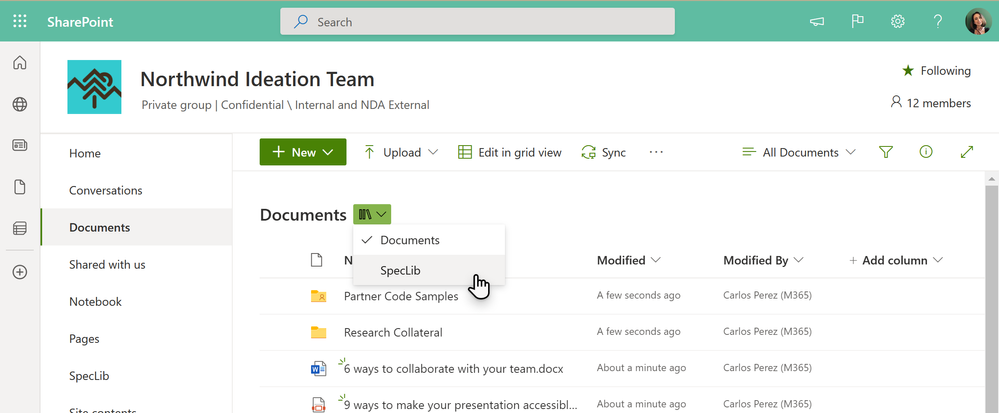Image resolution: width=999 pixels, height=413 pixels.
Task: Click the Sync command
Action: pyautogui.click(x=603, y=152)
